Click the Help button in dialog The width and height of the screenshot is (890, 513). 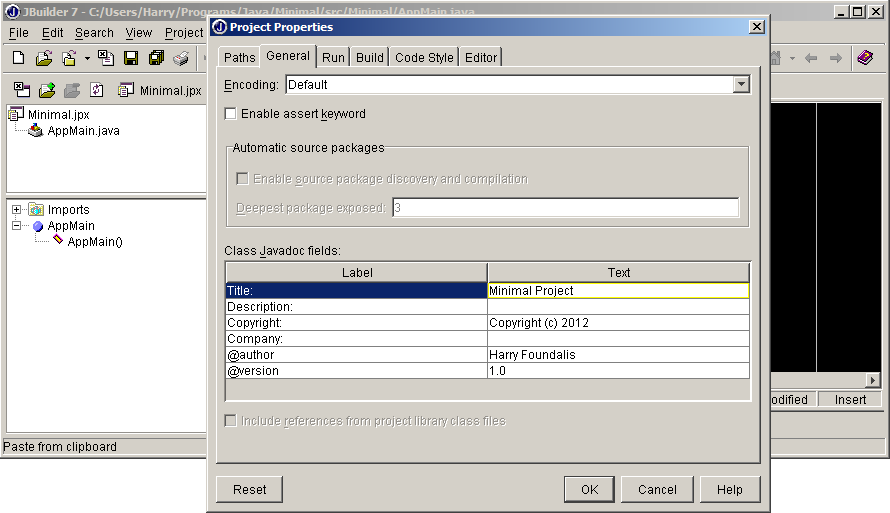[x=729, y=489]
